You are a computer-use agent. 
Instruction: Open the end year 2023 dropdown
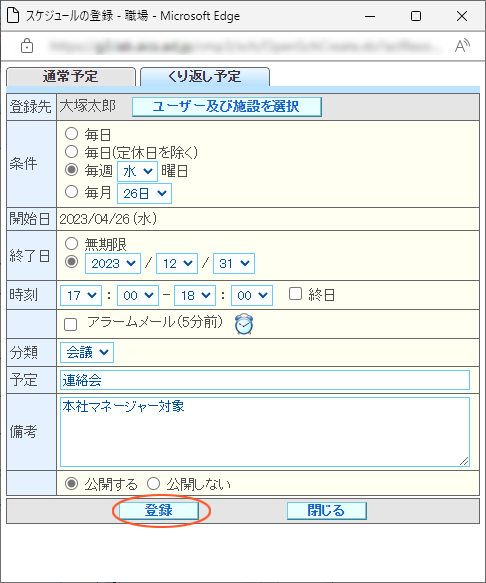coord(113,264)
